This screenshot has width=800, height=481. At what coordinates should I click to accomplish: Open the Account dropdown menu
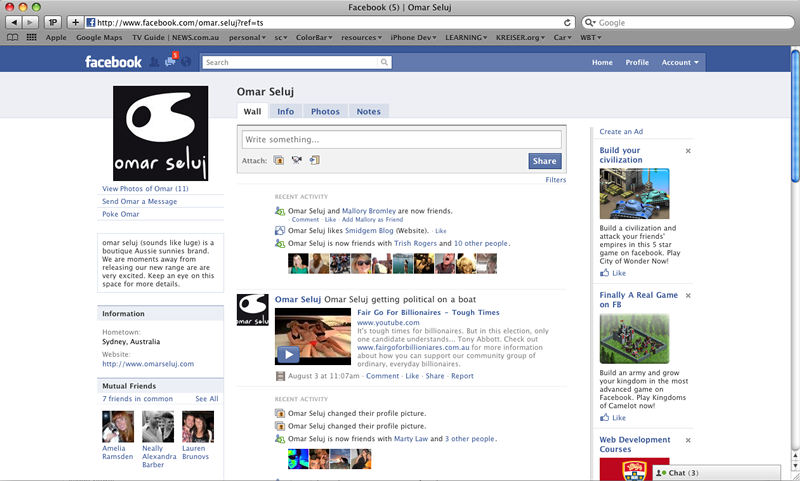pyautogui.click(x=680, y=62)
